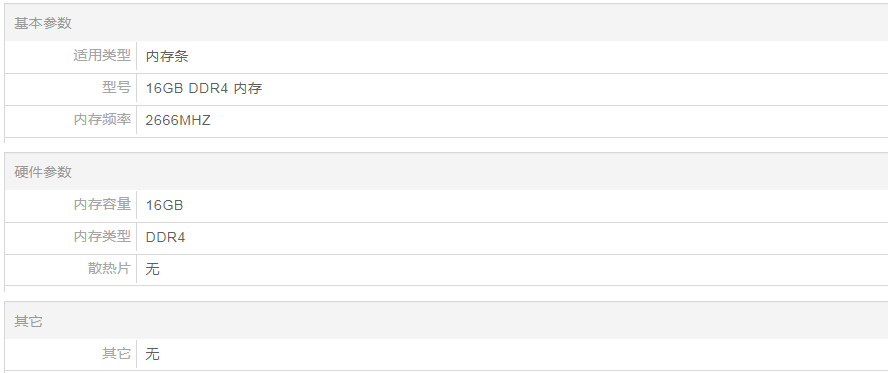Click the 内存条 value
Image resolution: width=894 pixels, height=373 pixels.
coord(167,56)
